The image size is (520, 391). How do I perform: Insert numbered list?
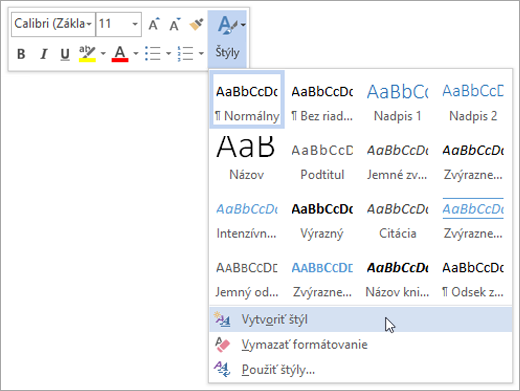(x=186, y=54)
